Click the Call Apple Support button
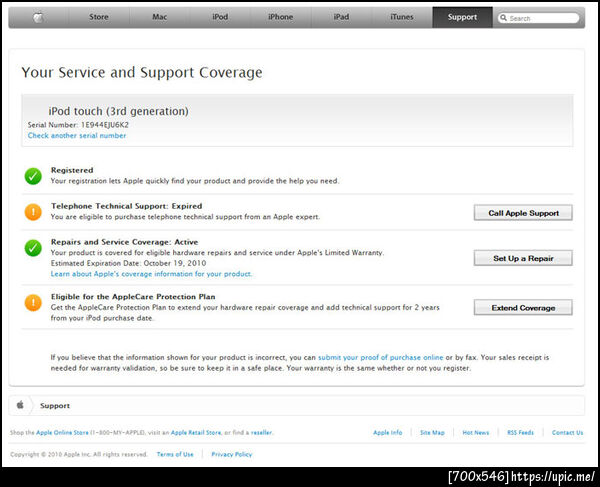The image size is (600, 487). (523, 213)
